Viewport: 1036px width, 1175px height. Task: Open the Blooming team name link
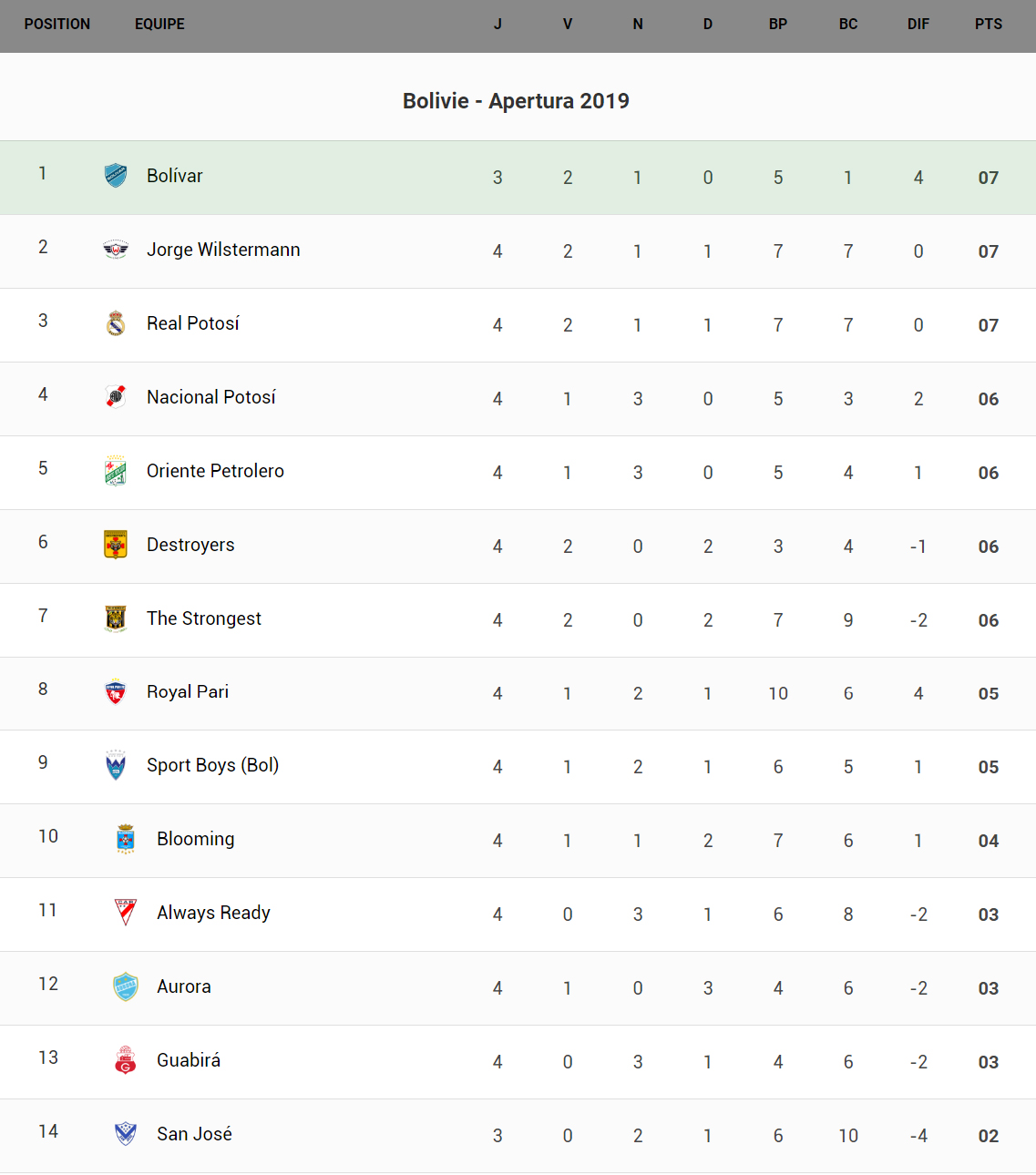(x=195, y=839)
